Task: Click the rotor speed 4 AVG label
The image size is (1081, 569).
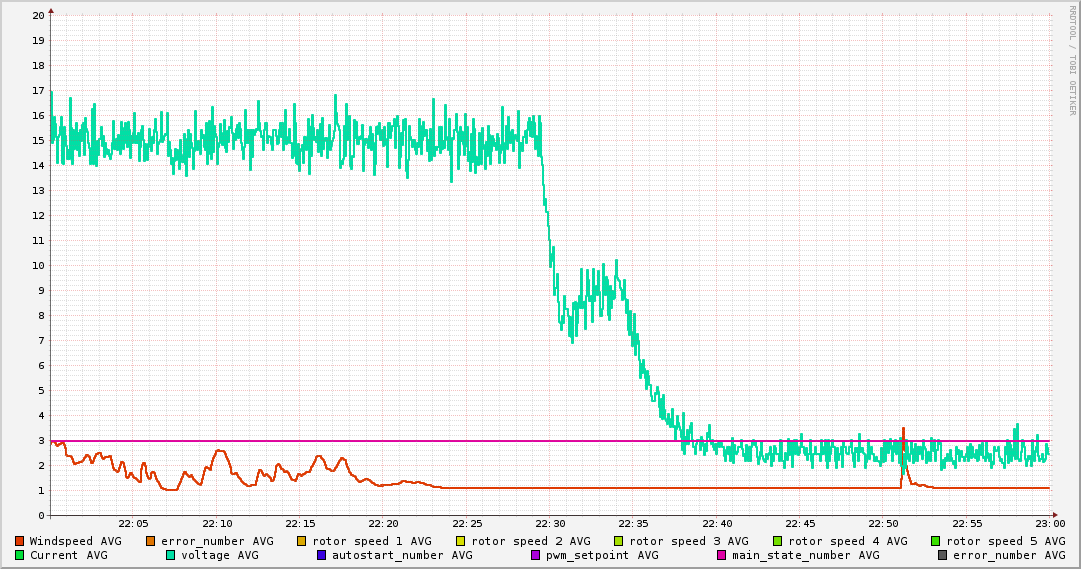Action: click(x=847, y=541)
